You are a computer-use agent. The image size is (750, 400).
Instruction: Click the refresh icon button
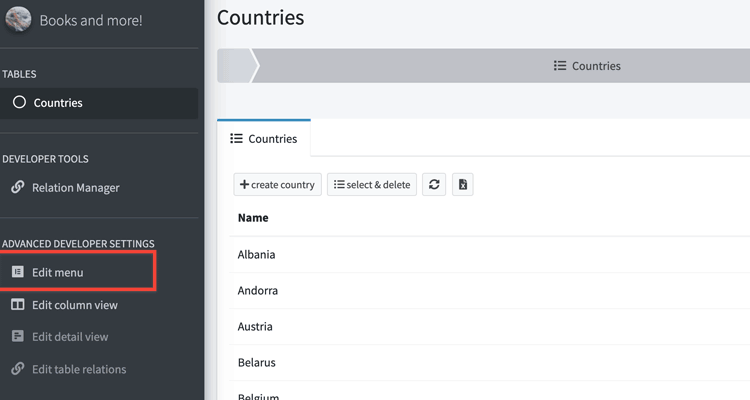(x=434, y=185)
